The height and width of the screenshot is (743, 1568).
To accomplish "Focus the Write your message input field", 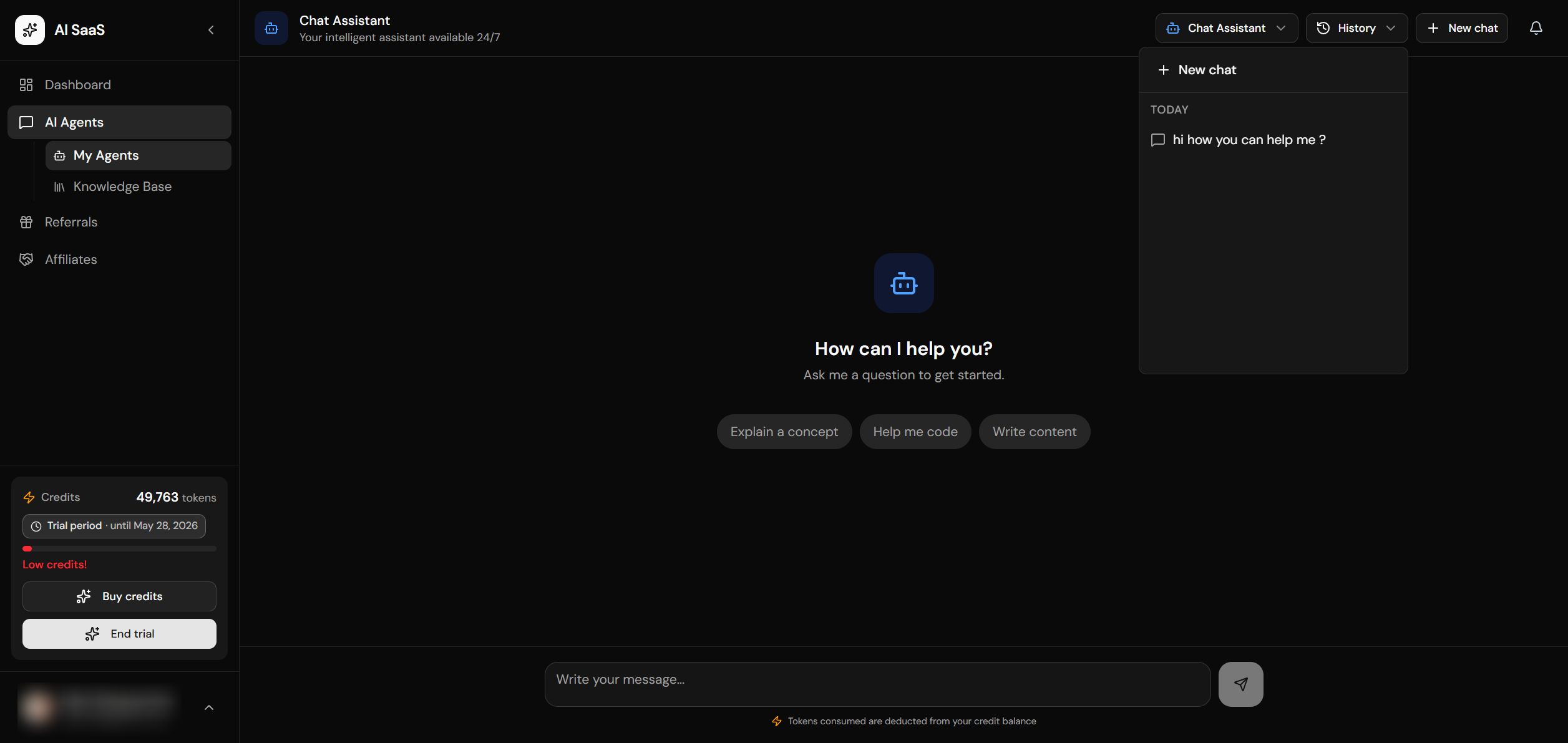I will tap(877, 684).
